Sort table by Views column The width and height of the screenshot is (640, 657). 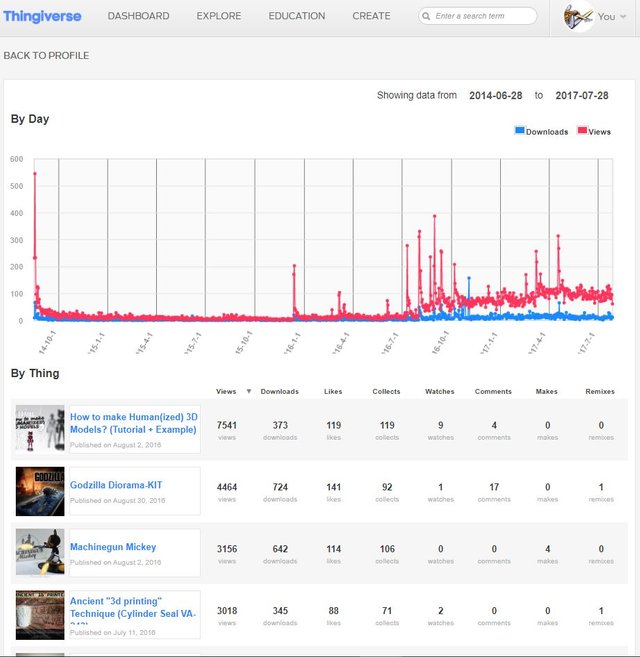[x=226, y=391]
